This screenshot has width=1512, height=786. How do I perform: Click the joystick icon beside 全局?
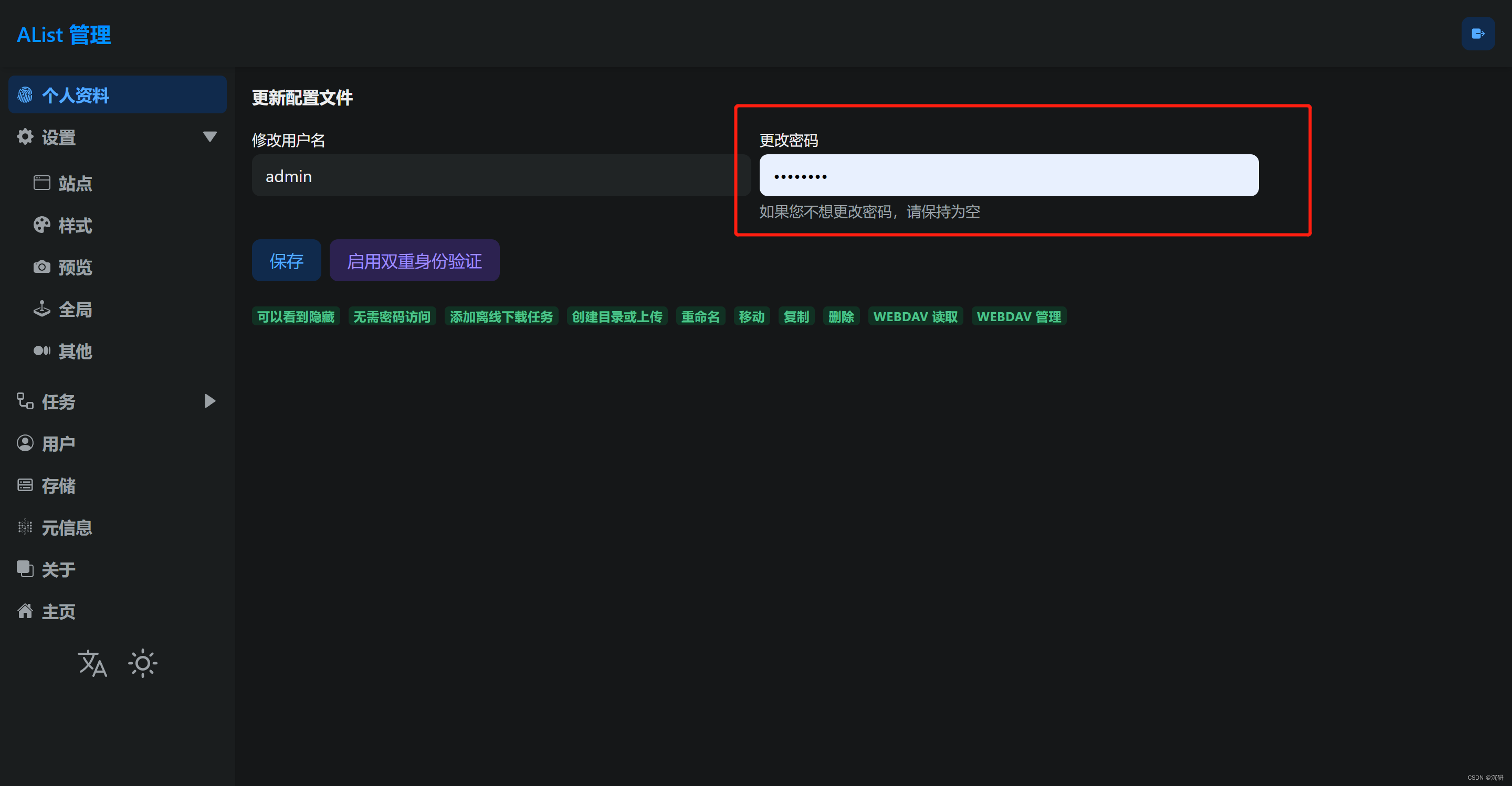pyautogui.click(x=41, y=309)
